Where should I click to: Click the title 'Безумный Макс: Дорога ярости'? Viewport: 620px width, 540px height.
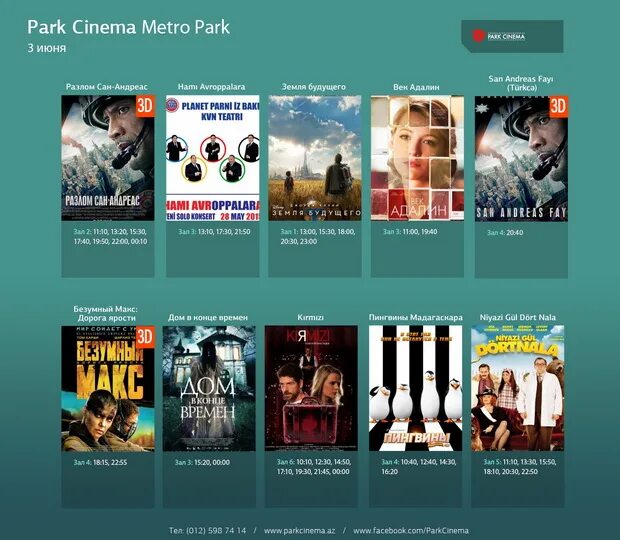coord(106,313)
